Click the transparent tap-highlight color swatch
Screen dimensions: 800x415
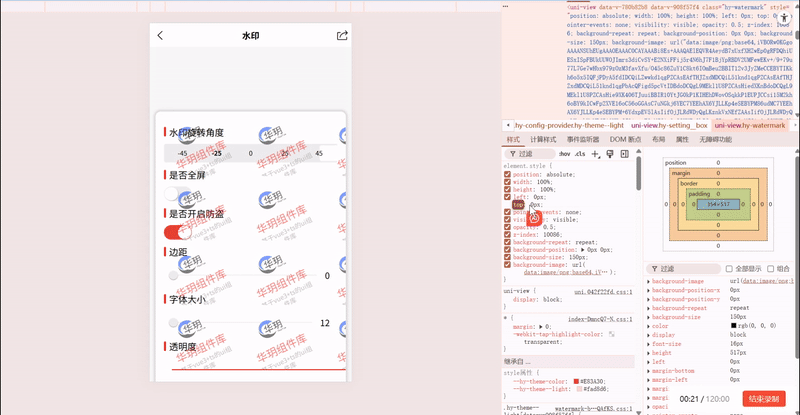coord(612,334)
